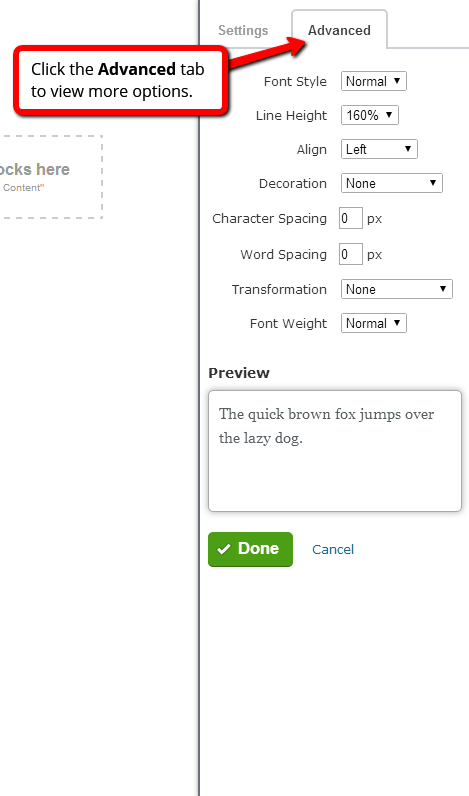This screenshot has width=469, height=796.
Task: Click the dashed drop blocks area
Action: pos(51,177)
